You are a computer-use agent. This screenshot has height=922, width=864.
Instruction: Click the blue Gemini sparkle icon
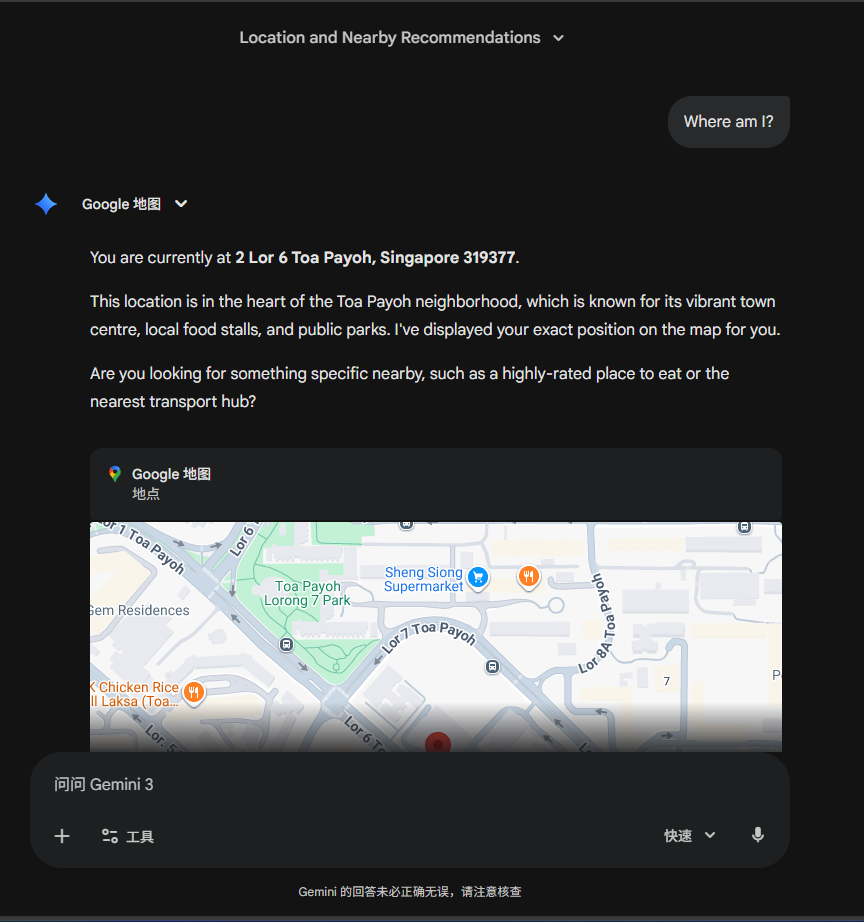point(46,204)
